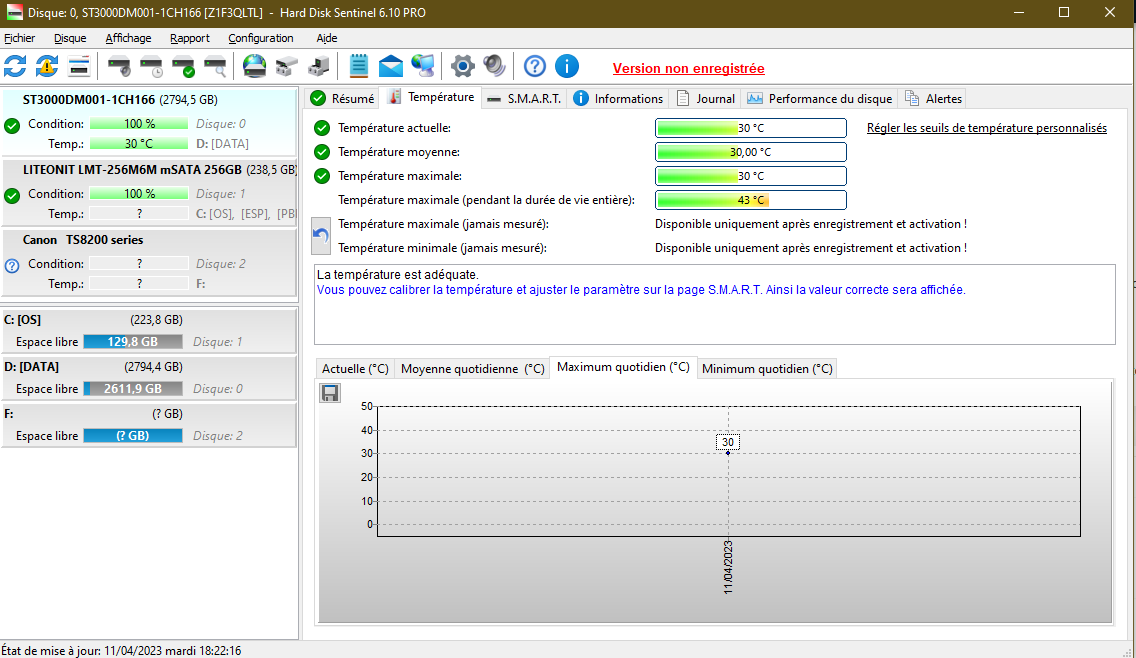Click the refresh with warning icon
1136x658 pixels.
(x=47, y=67)
